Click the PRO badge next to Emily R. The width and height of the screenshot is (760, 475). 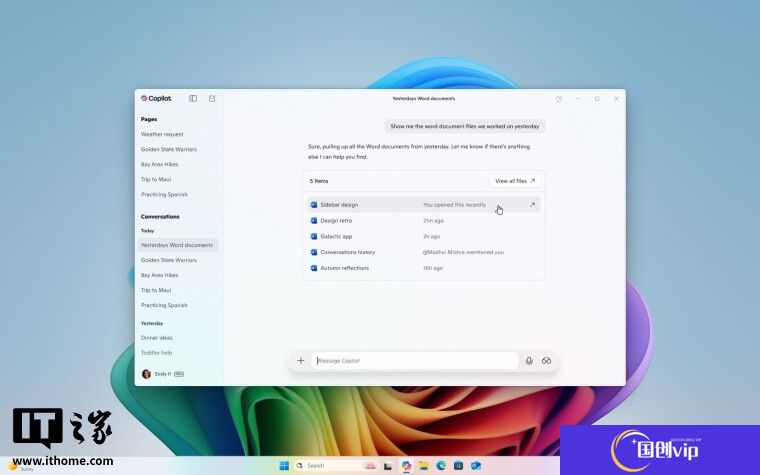point(179,374)
